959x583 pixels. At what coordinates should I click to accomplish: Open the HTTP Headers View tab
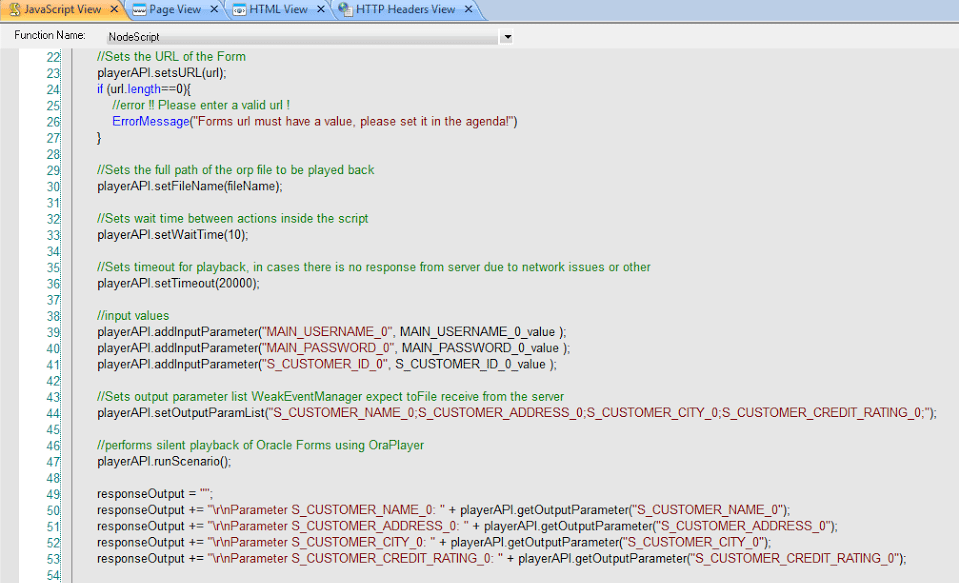point(405,10)
